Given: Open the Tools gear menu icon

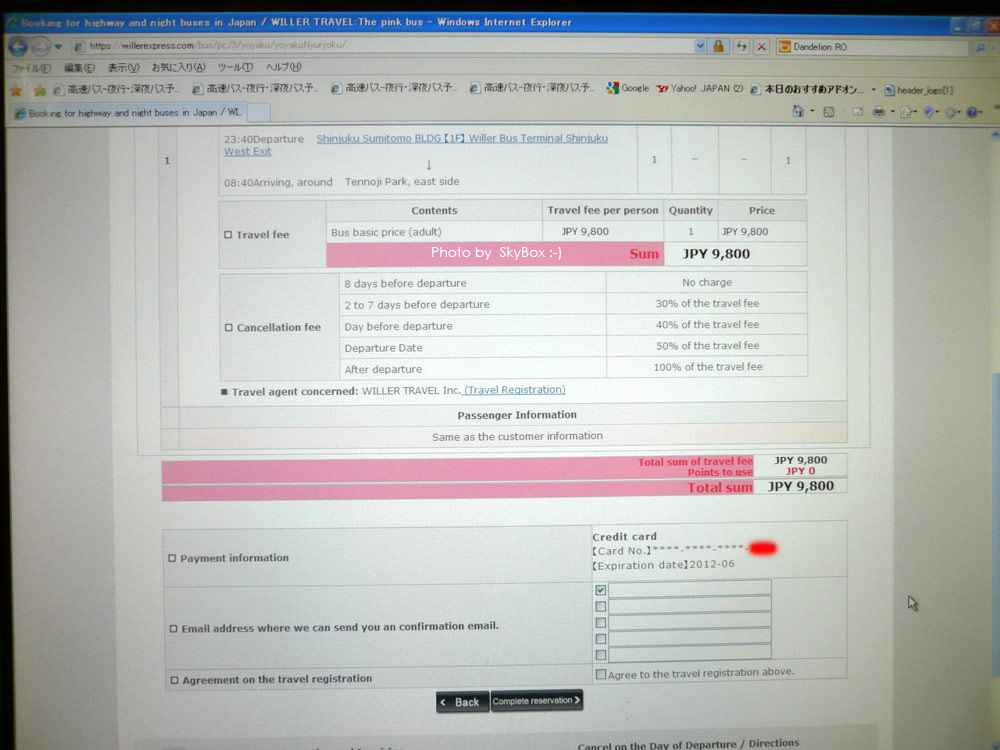Looking at the screenshot, I should click(x=952, y=113).
